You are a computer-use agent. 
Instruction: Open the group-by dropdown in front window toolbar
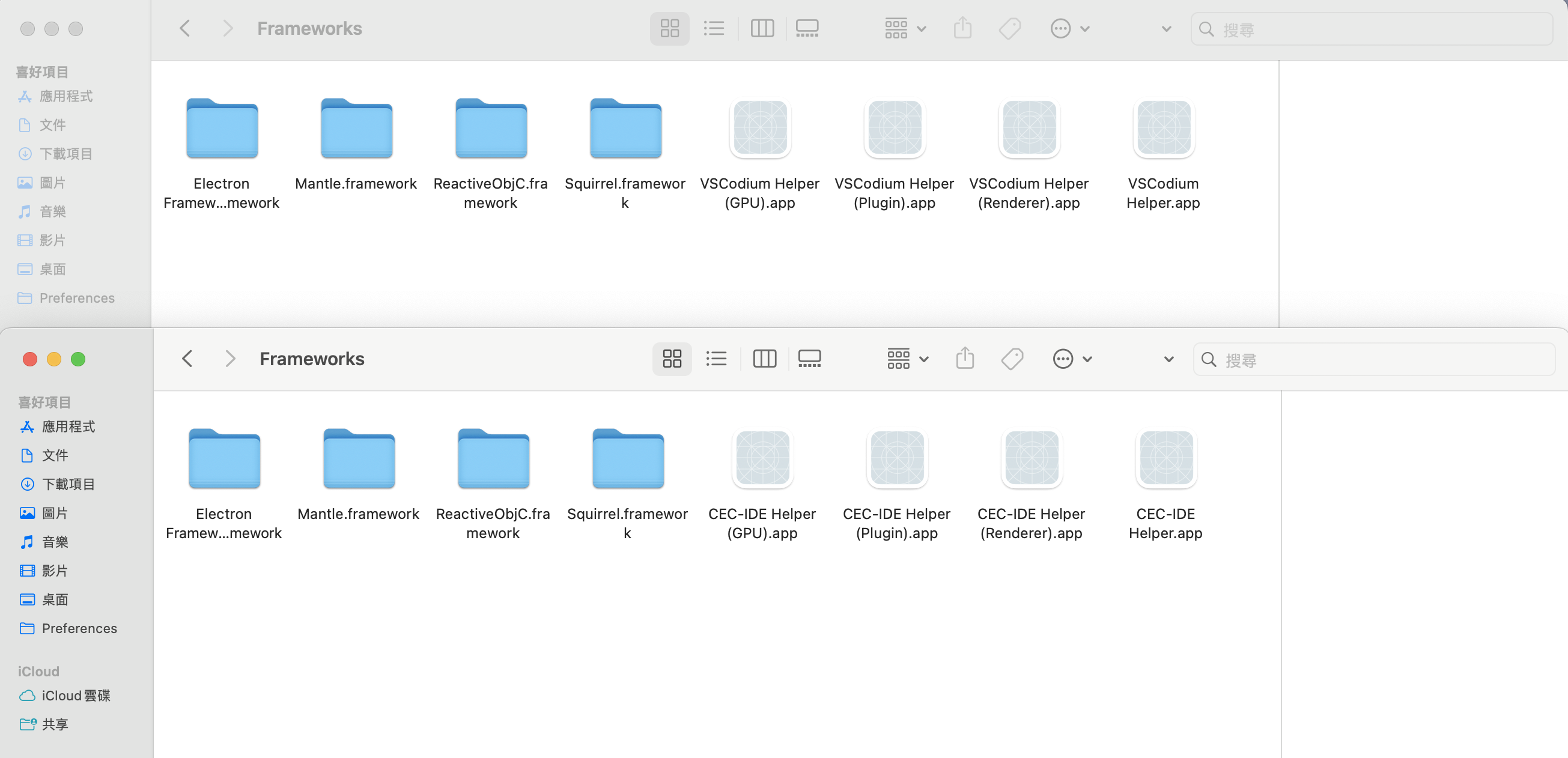tap(908, 359)
